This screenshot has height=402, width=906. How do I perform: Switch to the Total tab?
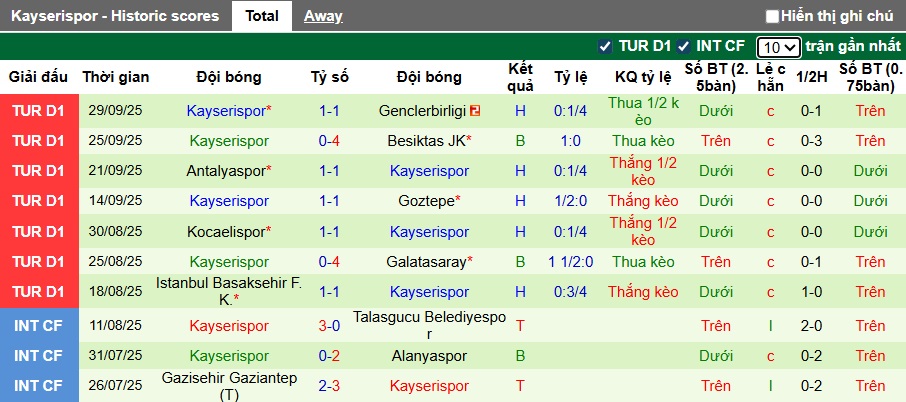(261, 16)
